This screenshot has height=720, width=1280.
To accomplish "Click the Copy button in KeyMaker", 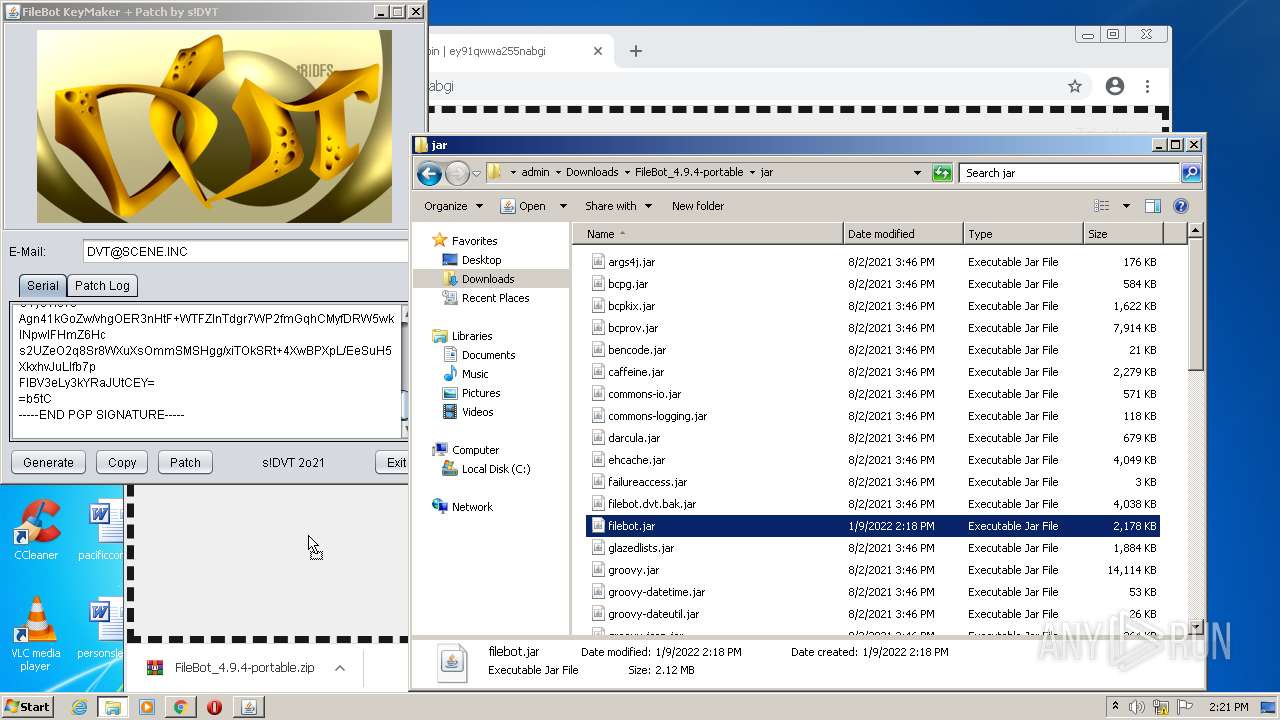I will [122, 462].
